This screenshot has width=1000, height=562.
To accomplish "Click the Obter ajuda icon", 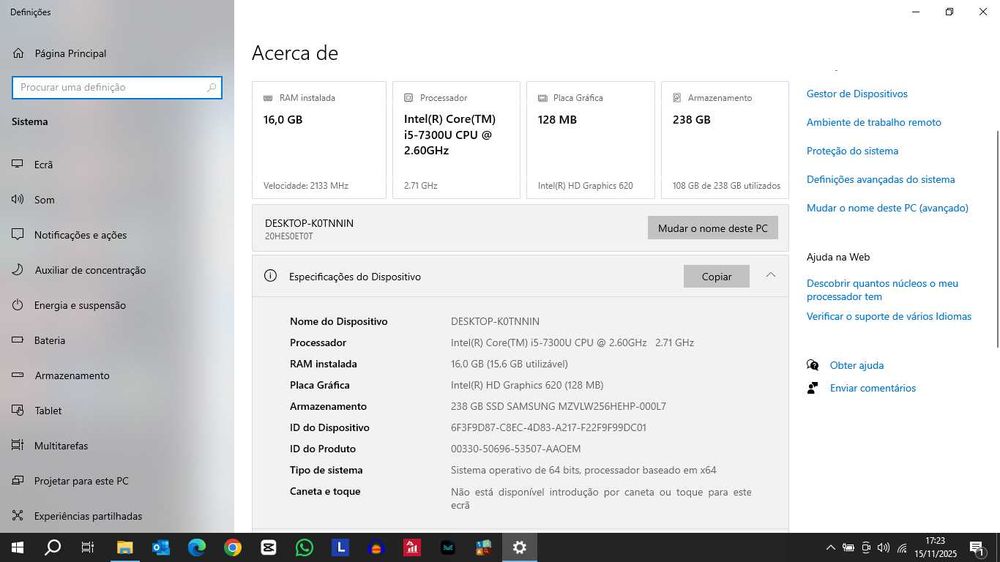I will click(812, 365).
